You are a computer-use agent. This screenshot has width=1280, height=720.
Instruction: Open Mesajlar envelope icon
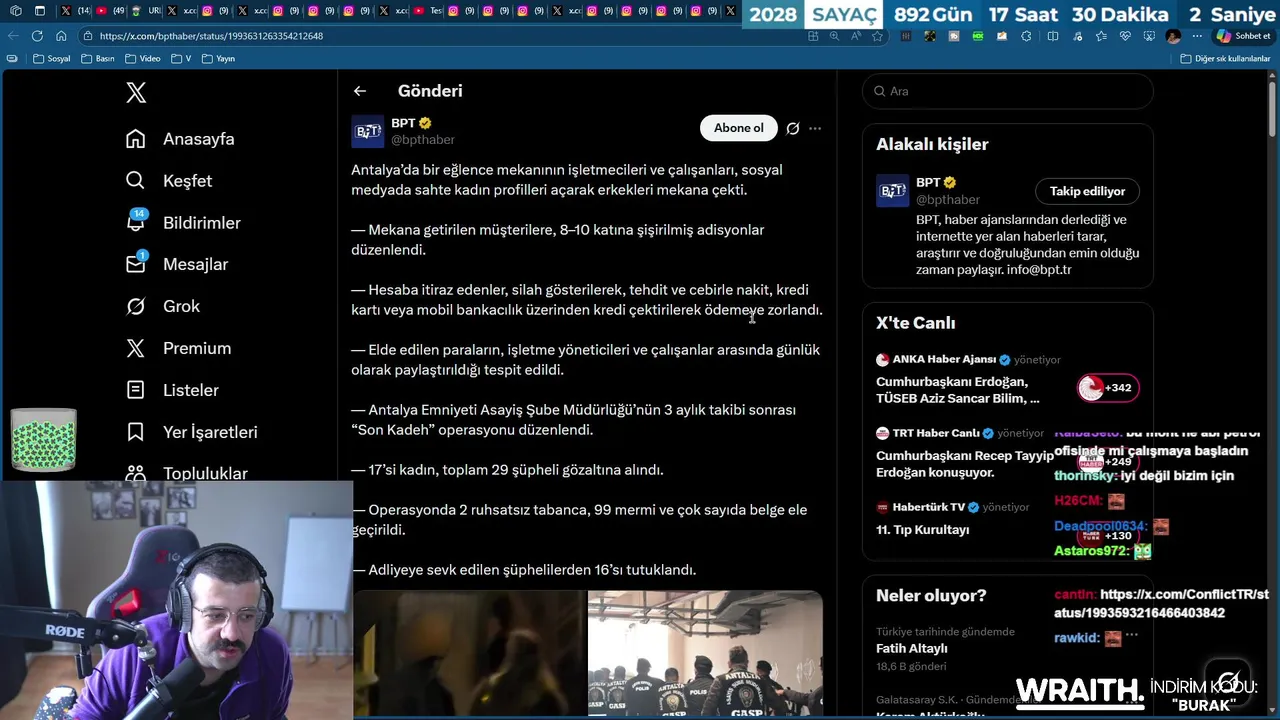point(136,264)
